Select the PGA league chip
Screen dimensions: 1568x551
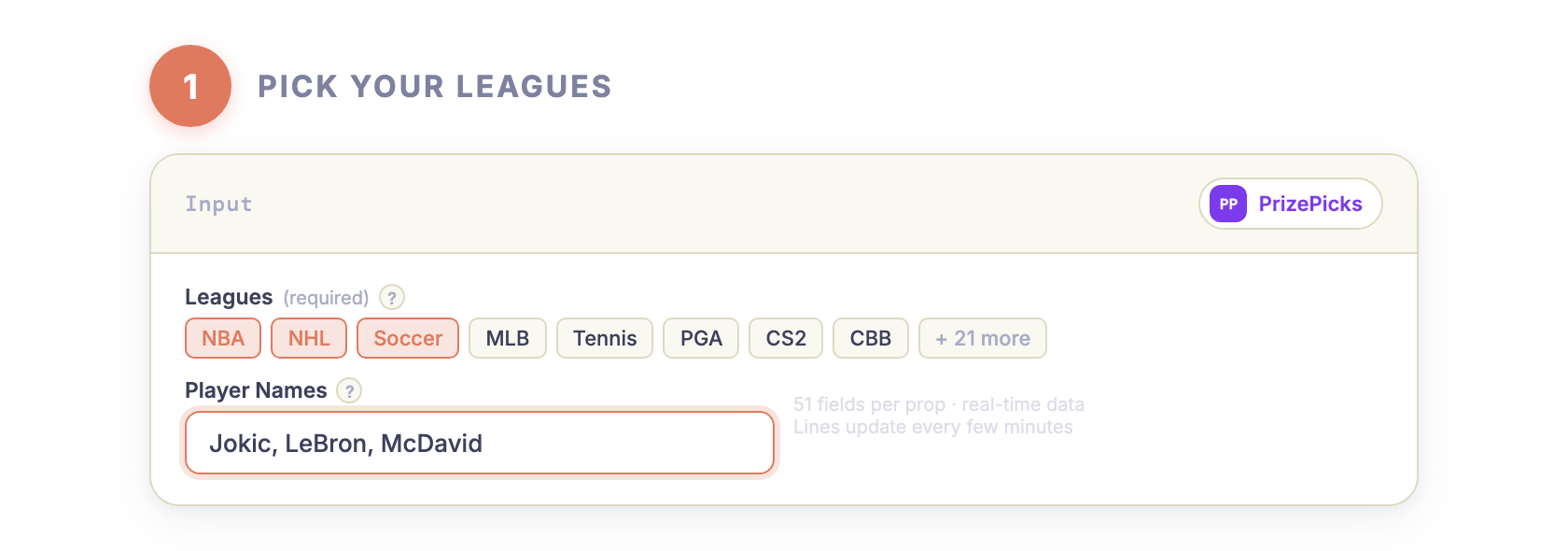tap(700, 338)
